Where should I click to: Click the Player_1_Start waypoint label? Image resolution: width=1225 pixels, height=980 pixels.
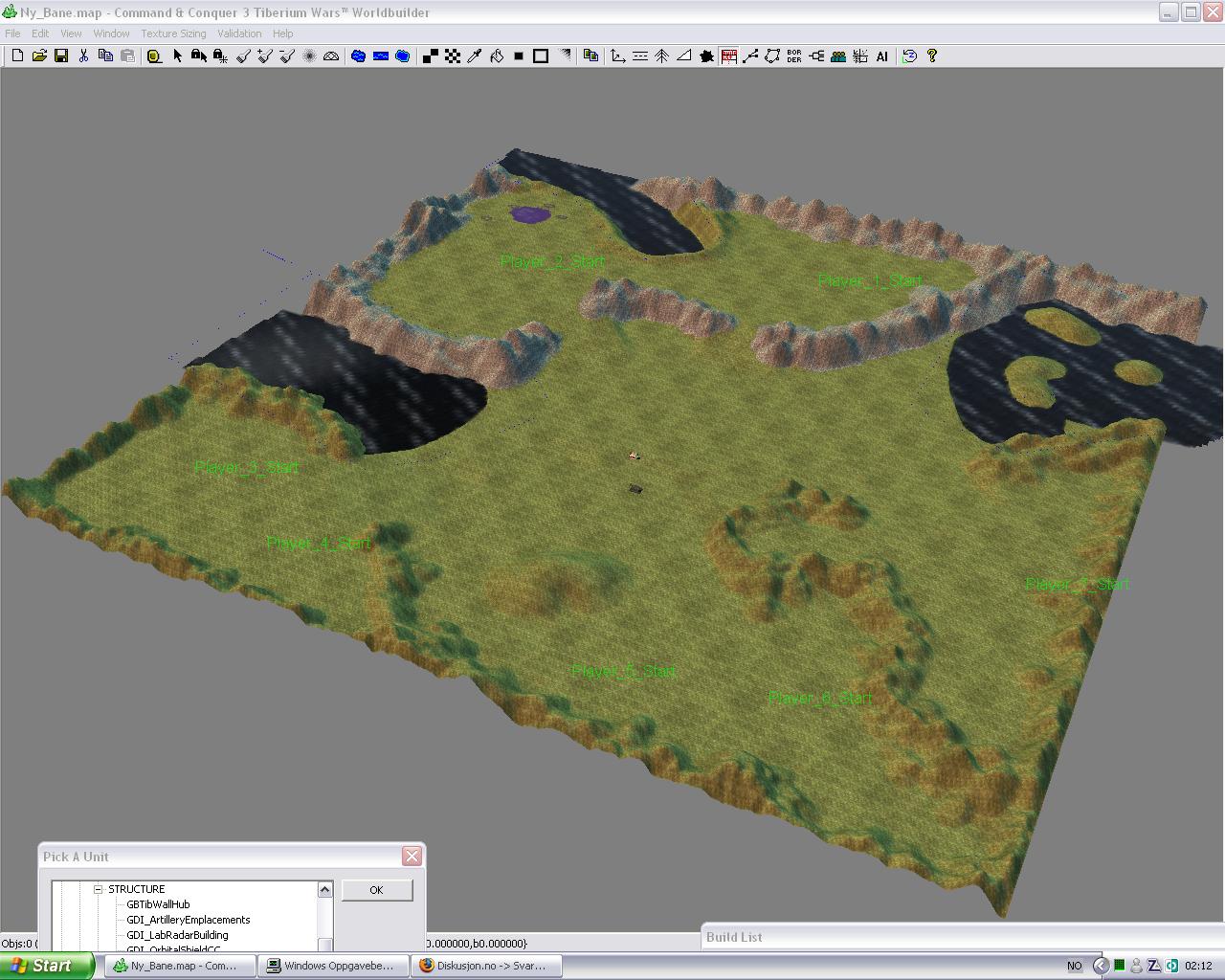tap(870, 280)
